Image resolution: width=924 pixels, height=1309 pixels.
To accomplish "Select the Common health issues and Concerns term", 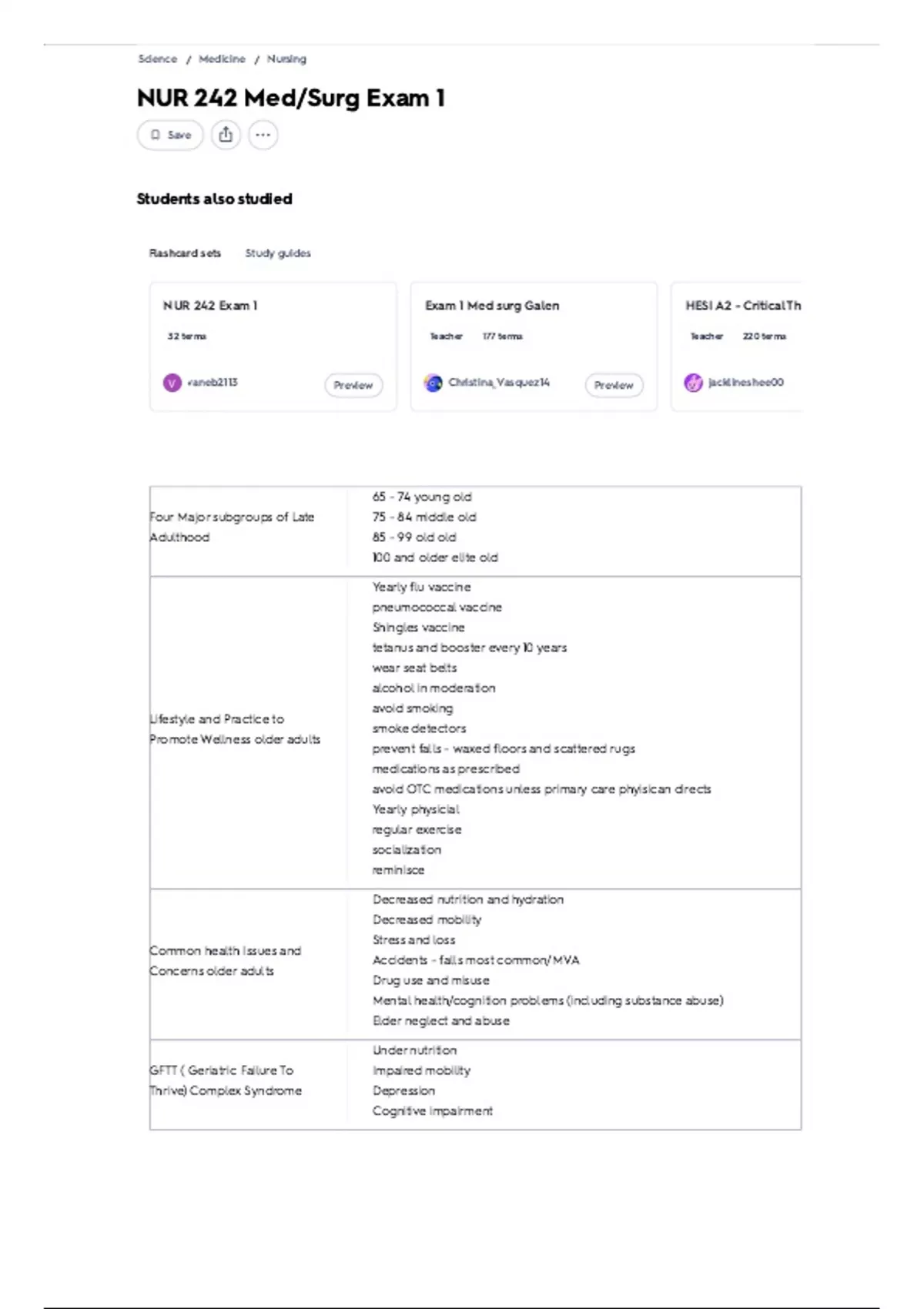I will [x=225, y=961].
